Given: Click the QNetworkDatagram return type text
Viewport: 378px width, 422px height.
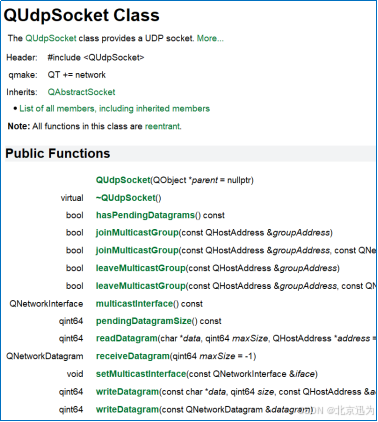Looking at the screenshot, I should tap(45, 356).
